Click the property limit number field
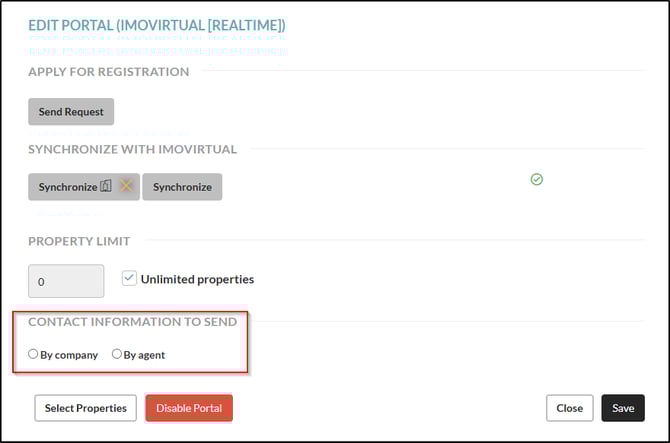This screenshot has height=443, width=670. [x=66, y=281]
